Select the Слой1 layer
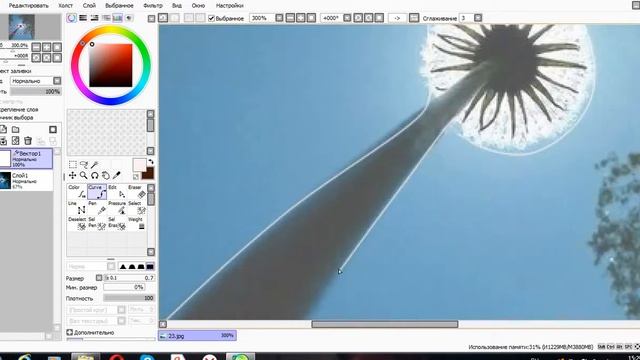 click(x=26, y=180)
